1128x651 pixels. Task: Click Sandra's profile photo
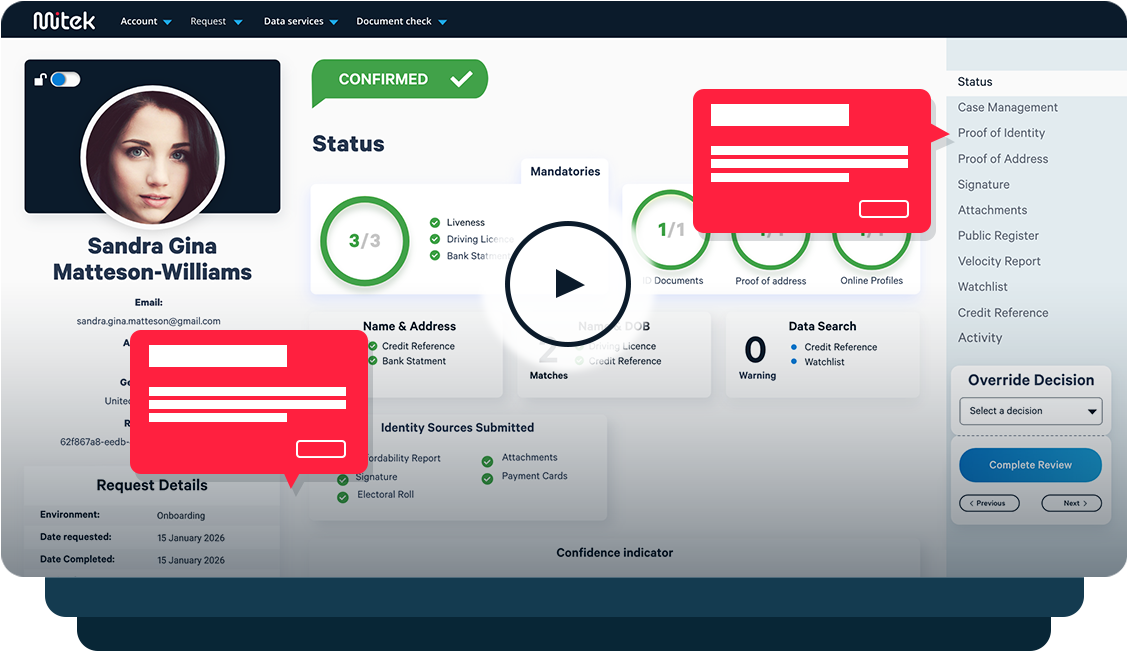tap(153, 157)
